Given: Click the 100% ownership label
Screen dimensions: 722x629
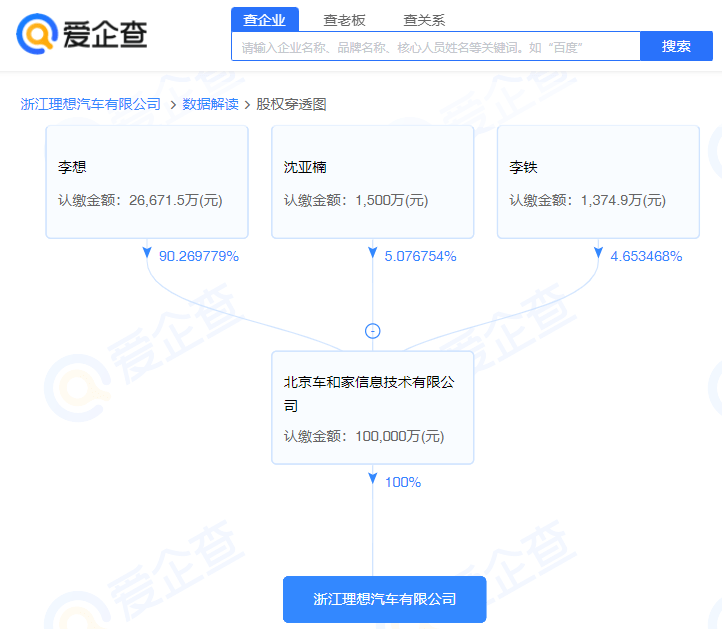Looking at the screenshot, I should 403,482.
